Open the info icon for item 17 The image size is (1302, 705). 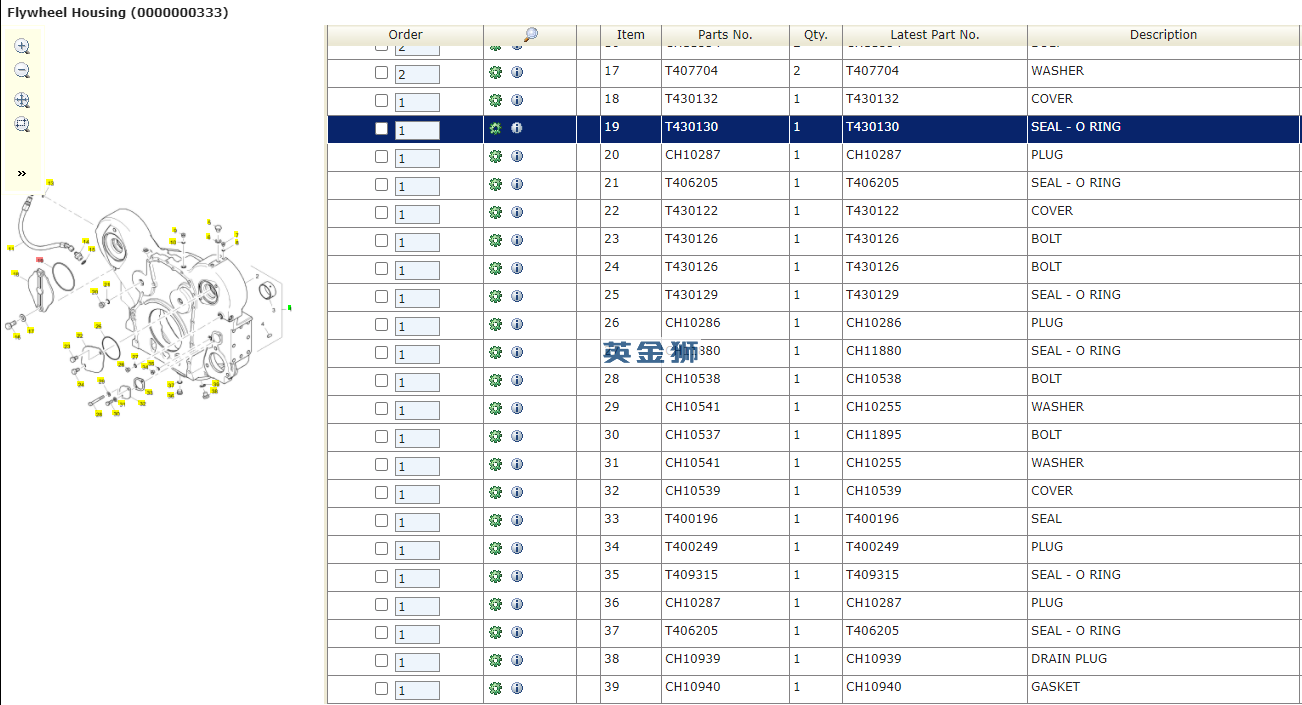click(517, 72)
